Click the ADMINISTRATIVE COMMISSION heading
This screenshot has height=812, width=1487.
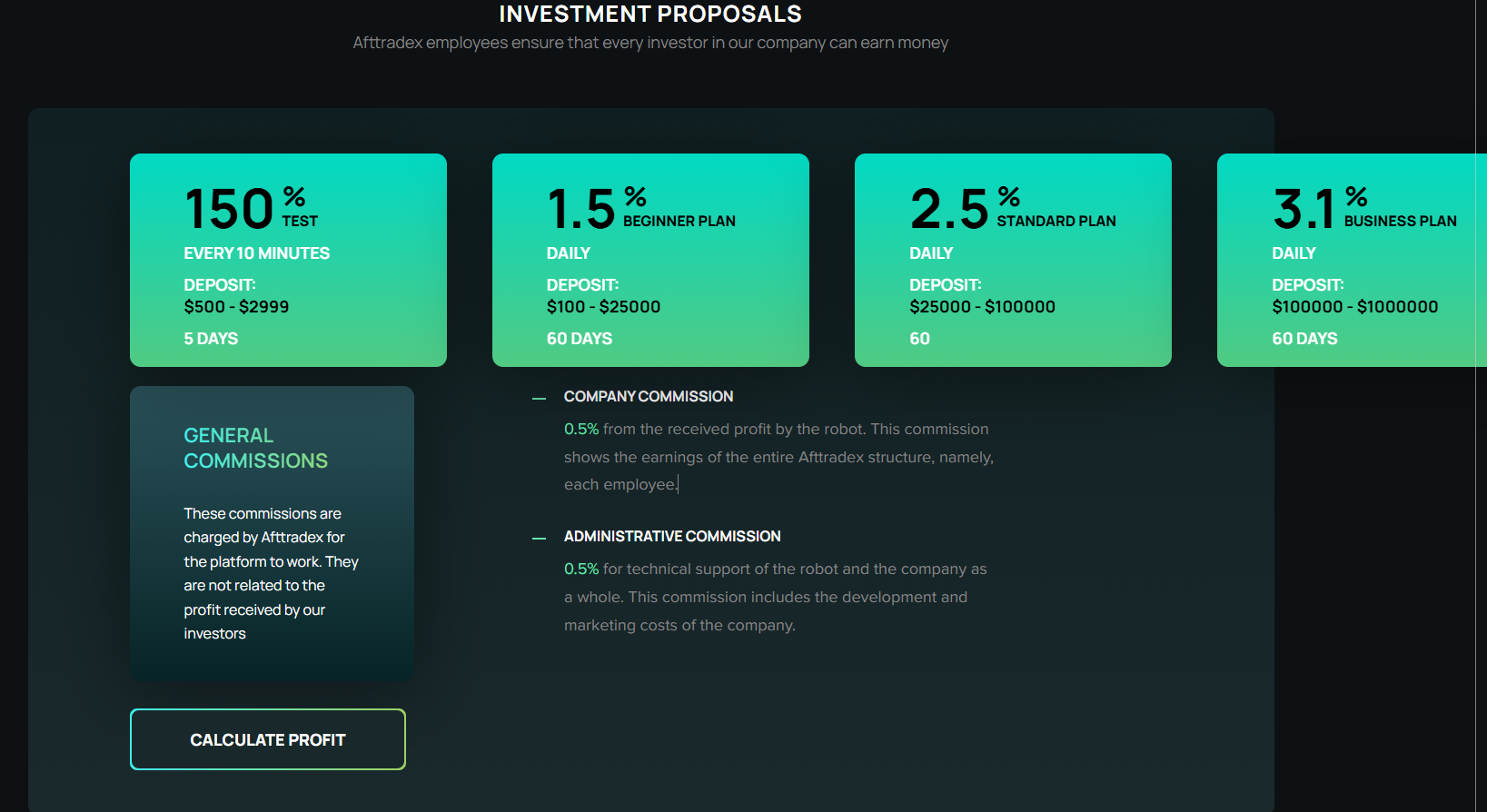671,537
